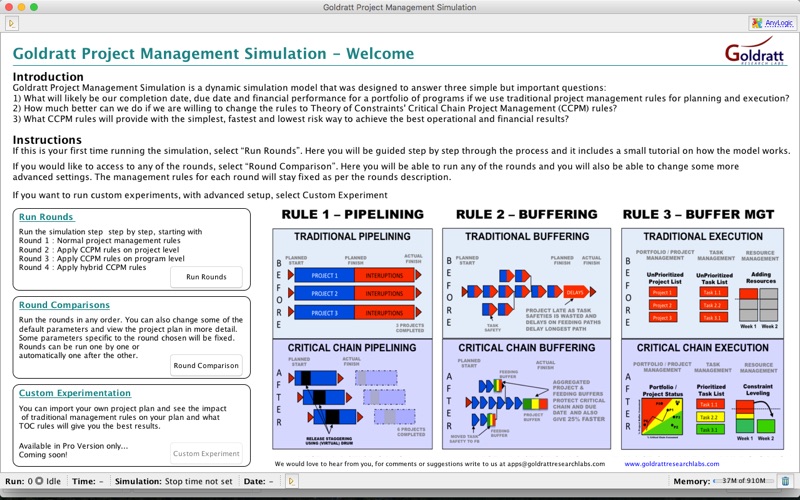Open the Run Rounds heading link

pyautogui.click(x=46, y=217)
